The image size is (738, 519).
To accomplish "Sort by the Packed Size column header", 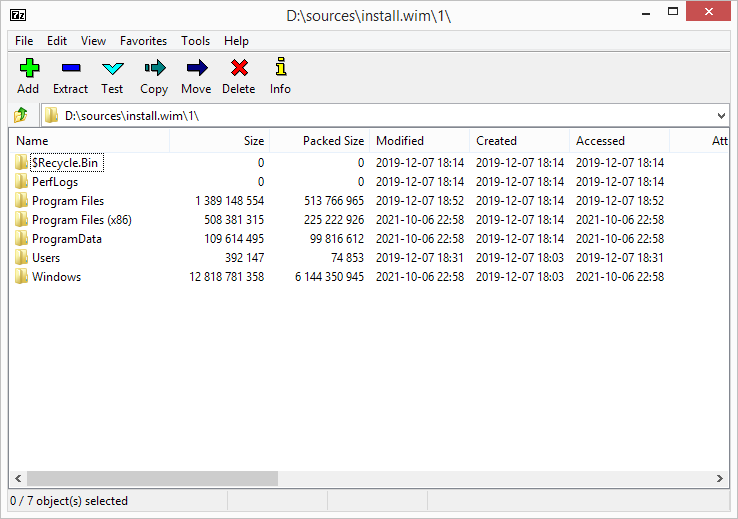I will [320, 141].
